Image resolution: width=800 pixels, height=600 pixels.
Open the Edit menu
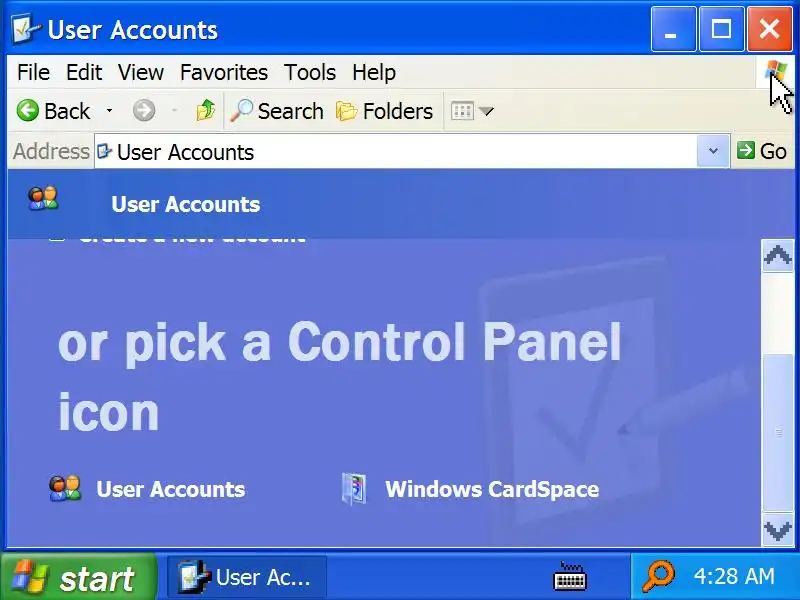pyautogui.click(x=84, y=72)
